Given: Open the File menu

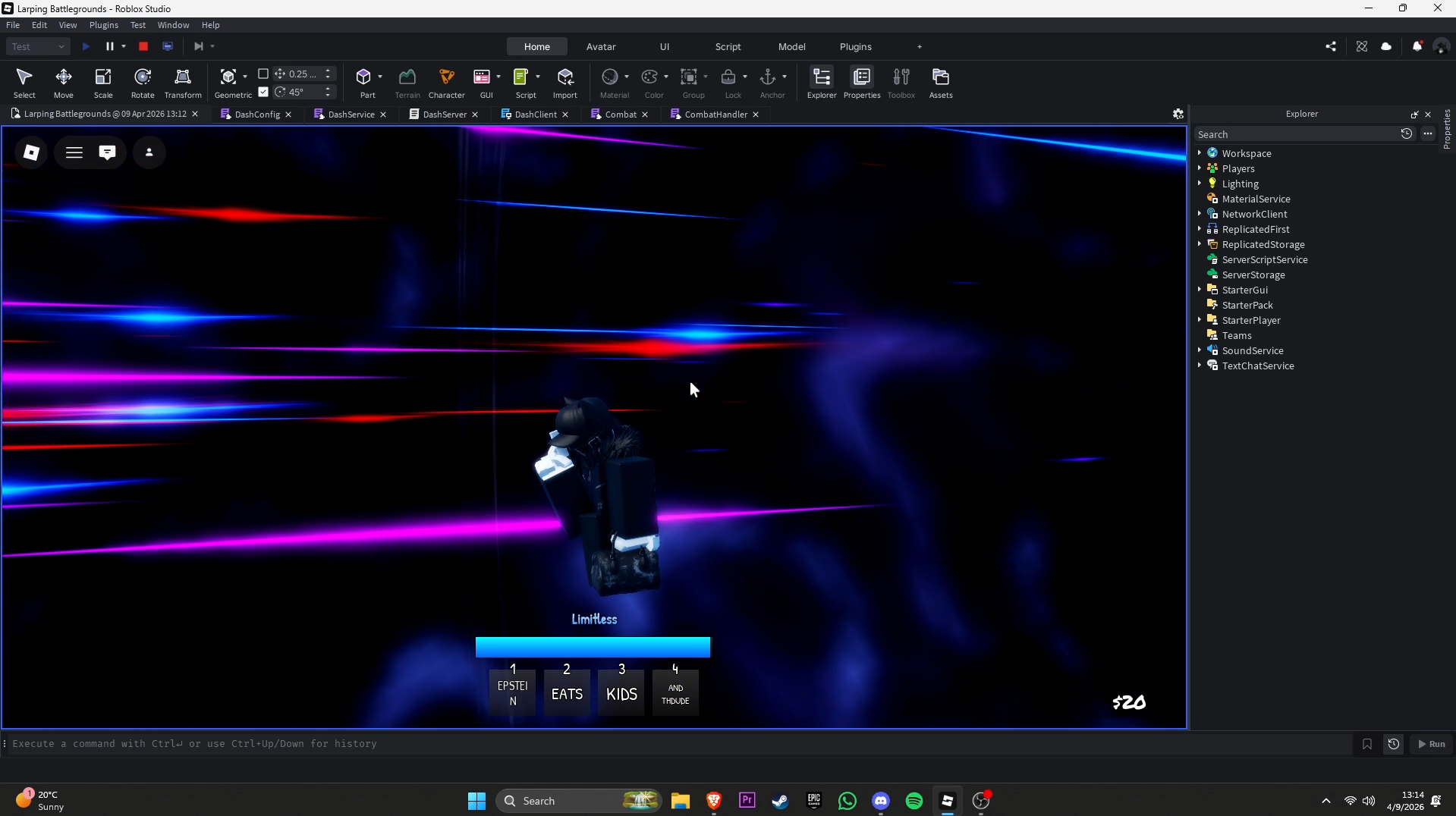Looking at the screenshot, I should point(13,25).
